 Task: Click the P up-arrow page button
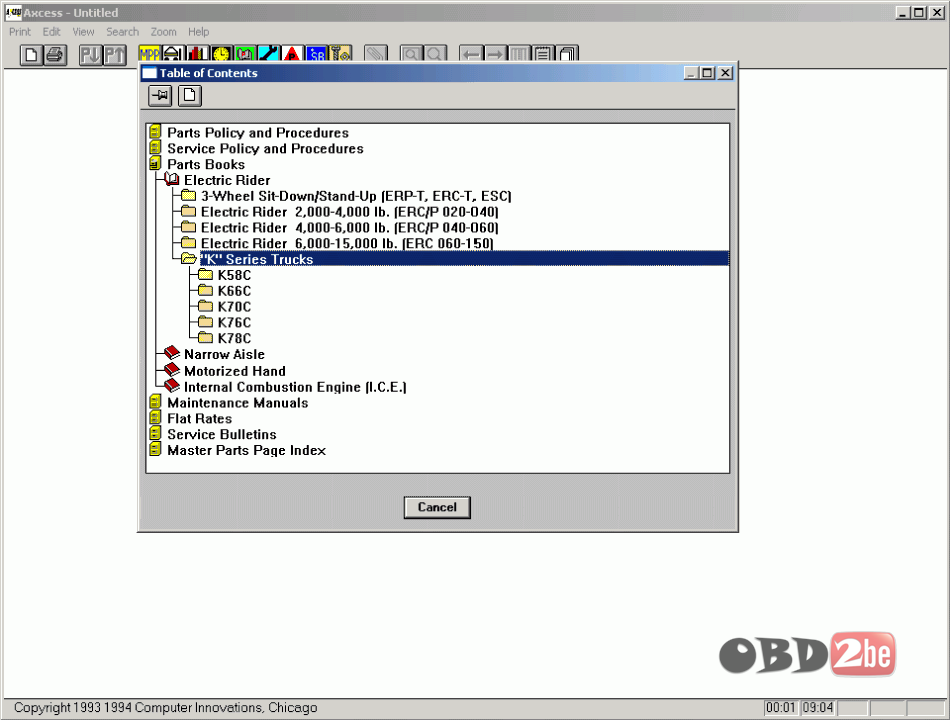pyautogui.click(x=115, y=55)
